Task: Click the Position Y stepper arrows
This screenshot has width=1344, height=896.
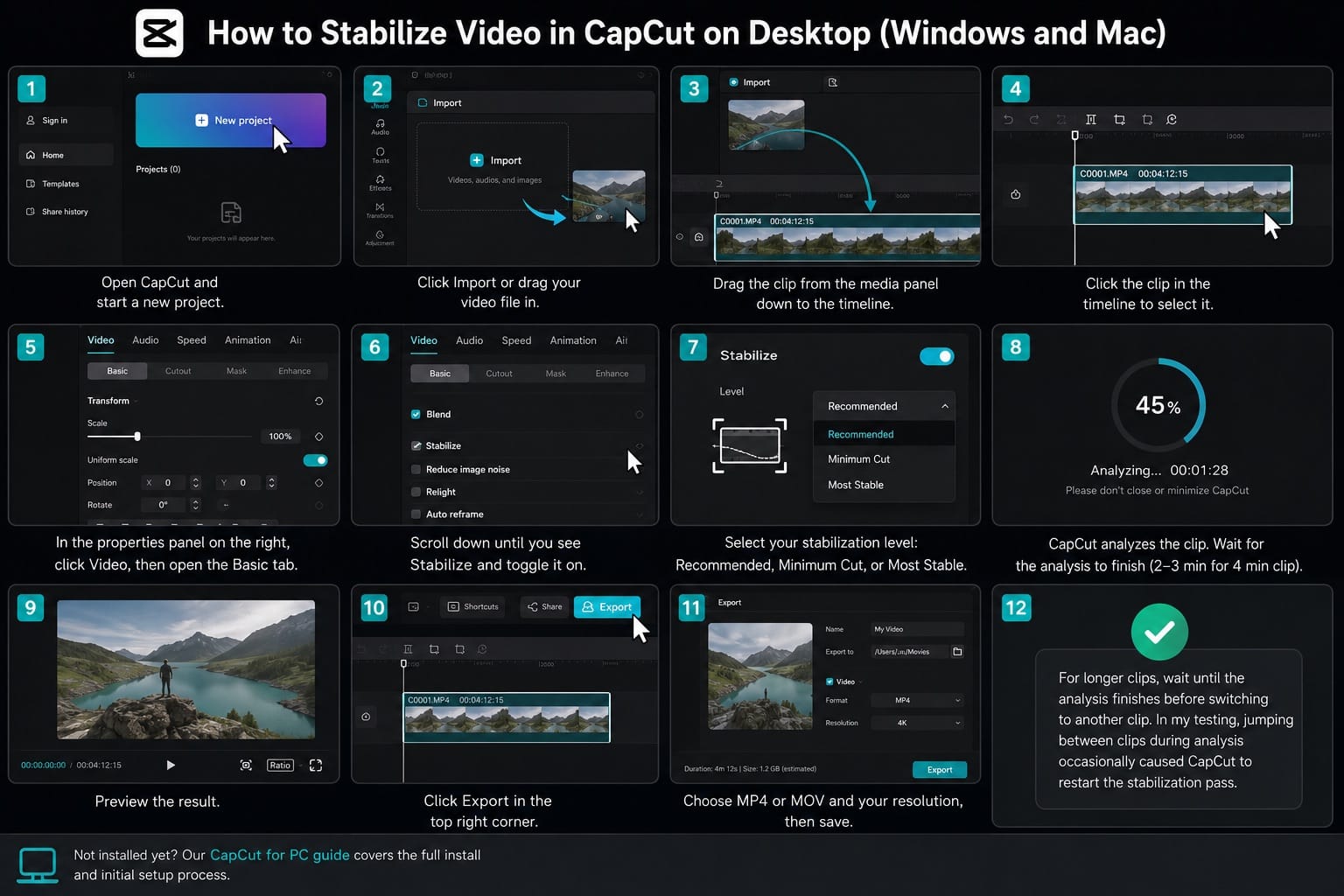Action: point(271,483)
